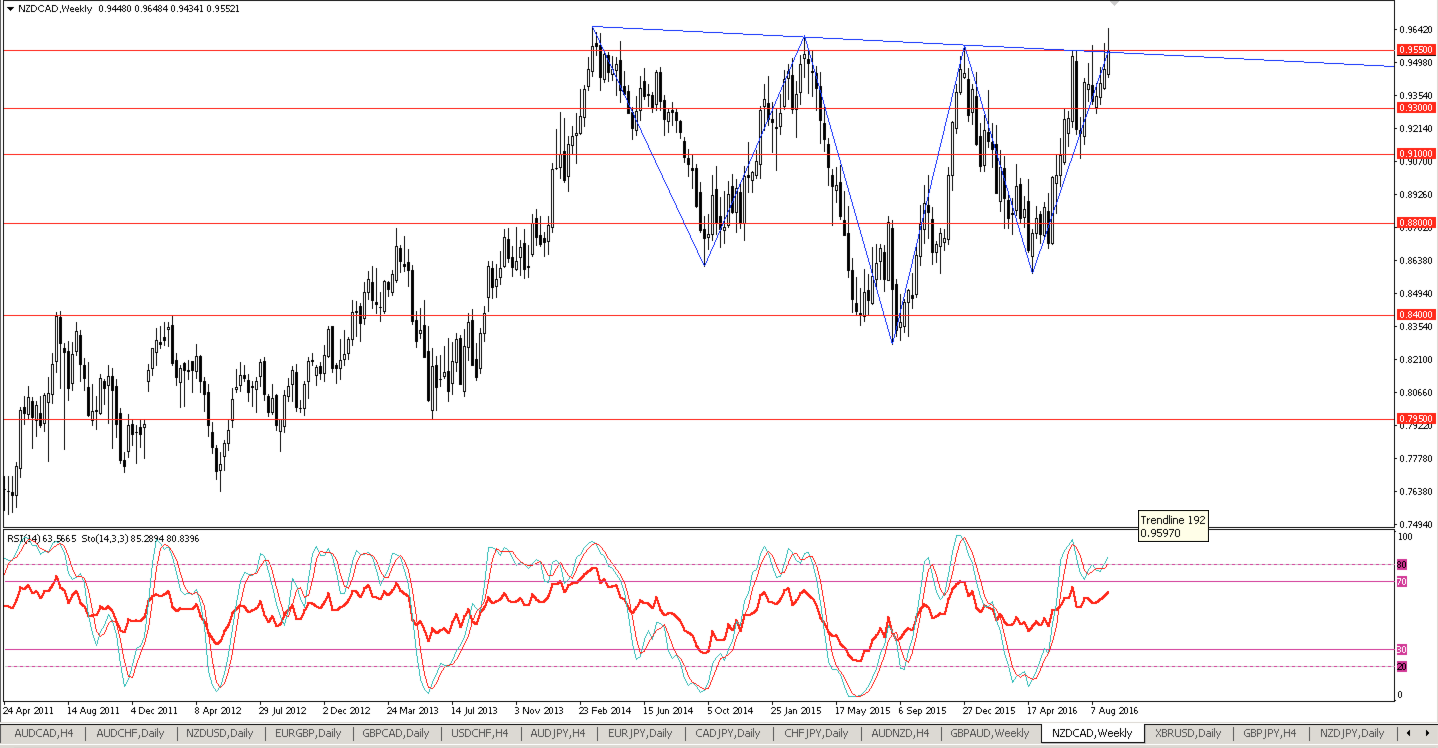Click the active NZDCAD,Weekly chart tab
Screen dimensions: 1438x748
point(1092,733)
